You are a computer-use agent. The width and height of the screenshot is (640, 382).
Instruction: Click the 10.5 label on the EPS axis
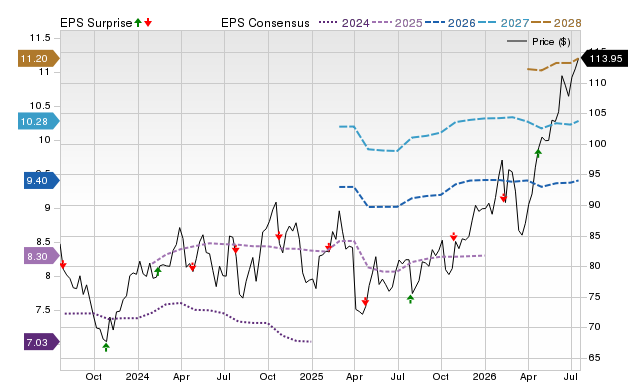pos(40,106)
